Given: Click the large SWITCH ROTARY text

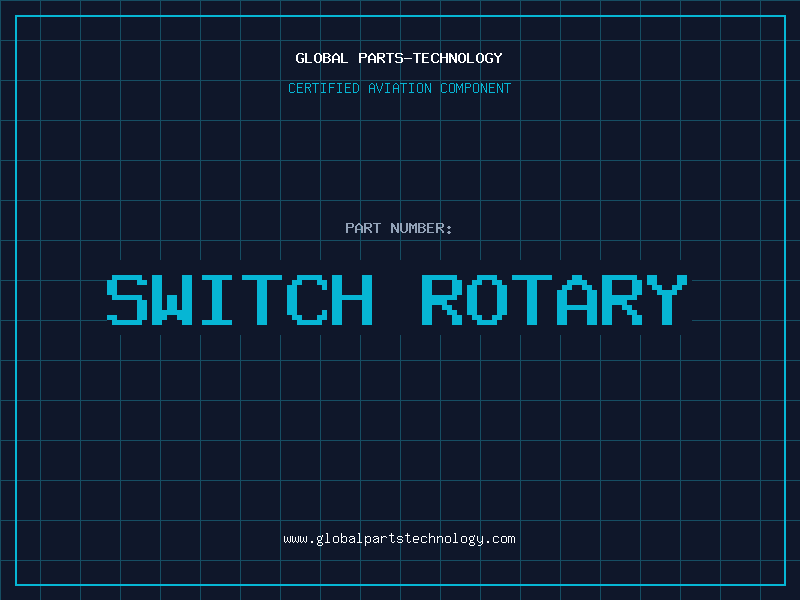Looking at the screenshot, I should [397, 299].
